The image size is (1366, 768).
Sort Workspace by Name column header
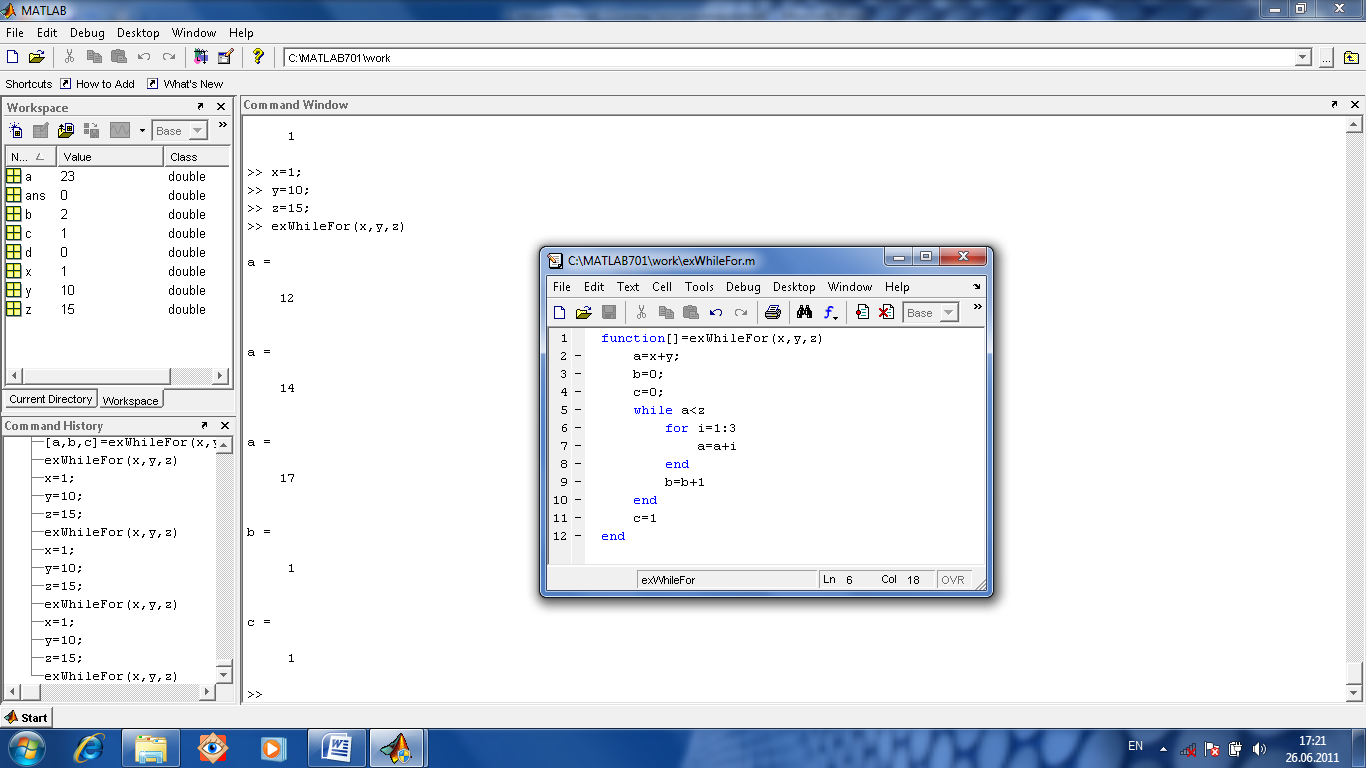30,157
